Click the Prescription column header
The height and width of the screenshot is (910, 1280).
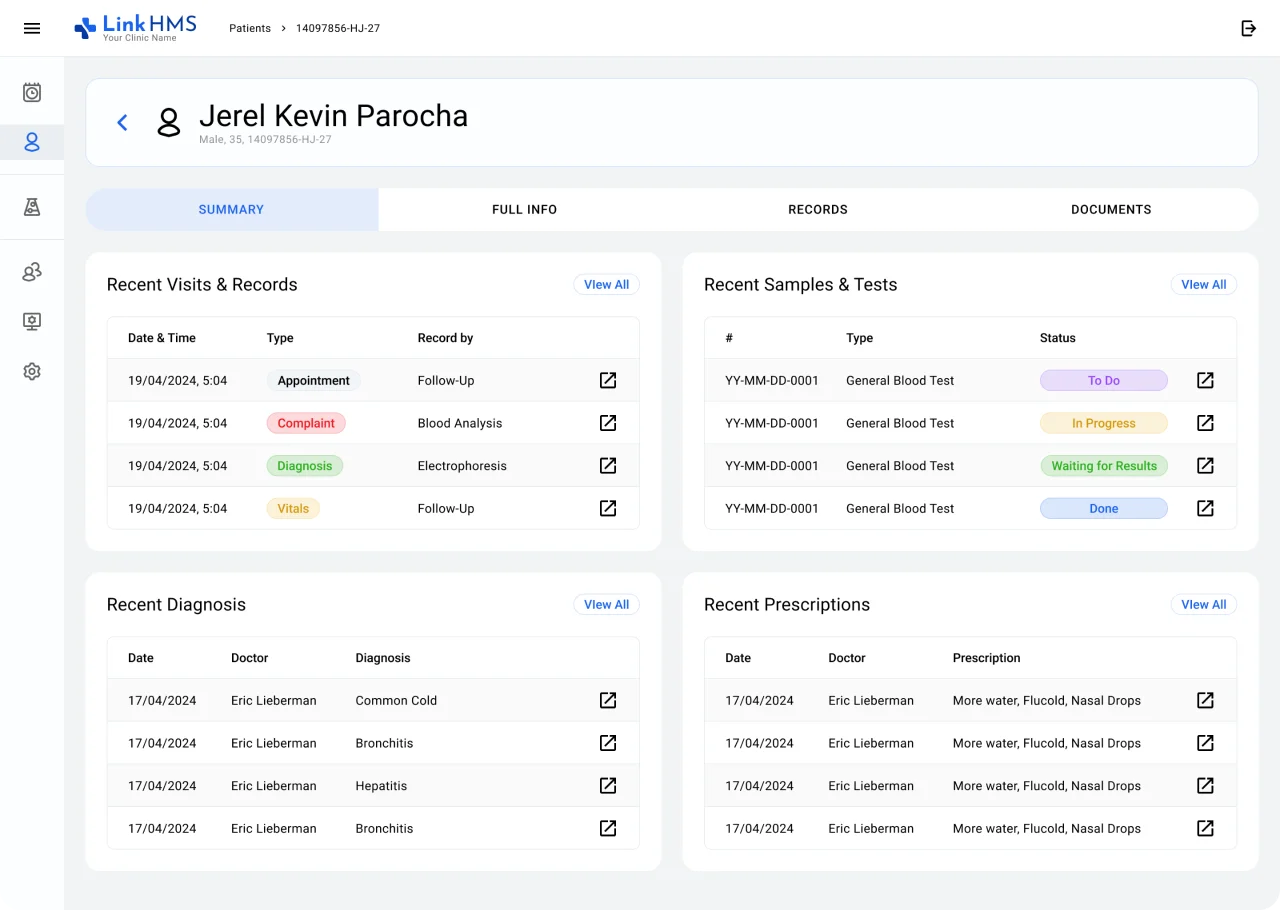987,658
